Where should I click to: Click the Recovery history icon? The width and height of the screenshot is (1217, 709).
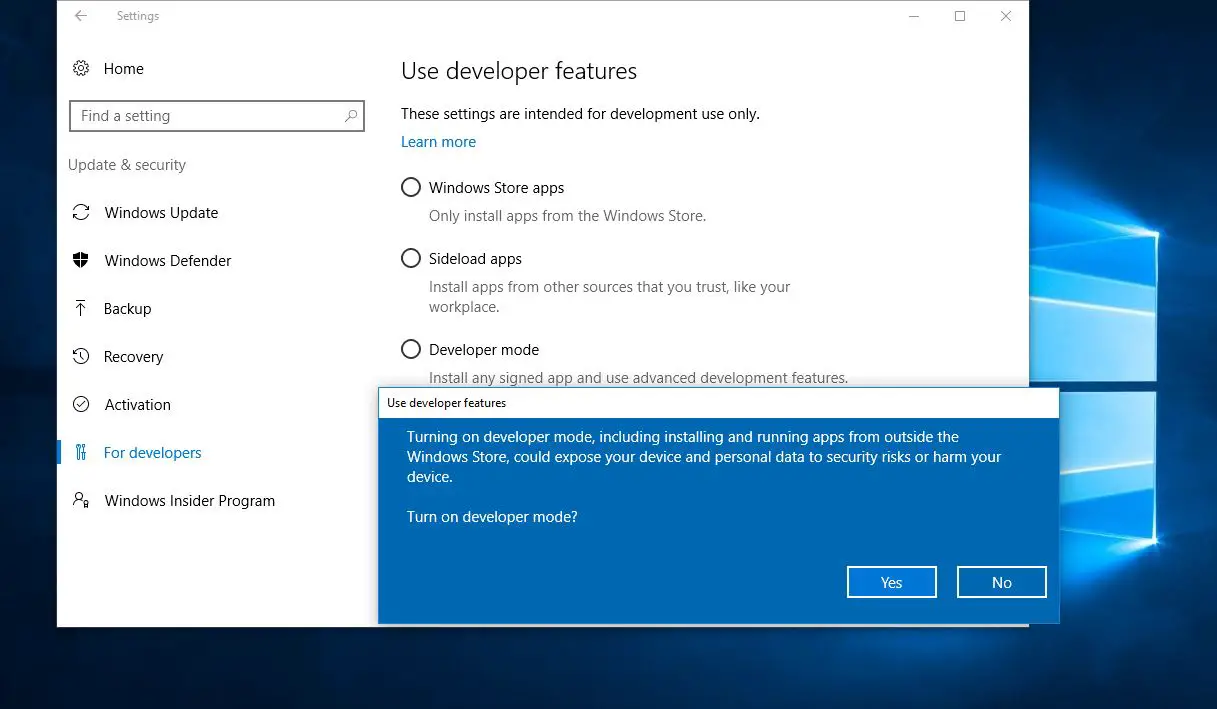81,356
